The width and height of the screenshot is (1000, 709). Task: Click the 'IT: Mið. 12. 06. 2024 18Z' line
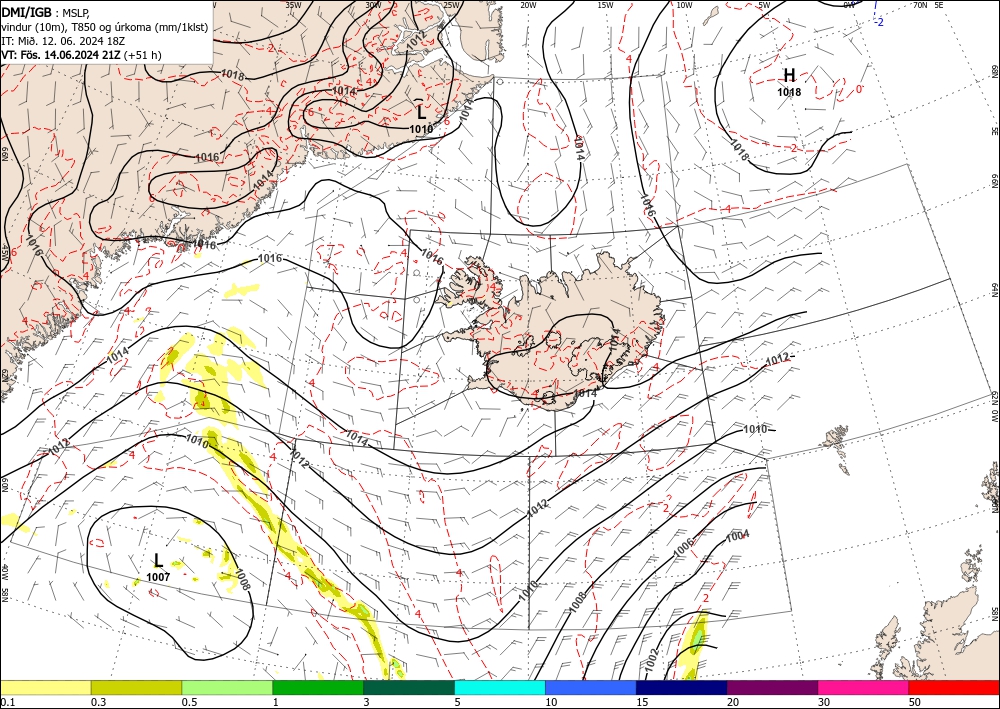[x=62, y=41]
